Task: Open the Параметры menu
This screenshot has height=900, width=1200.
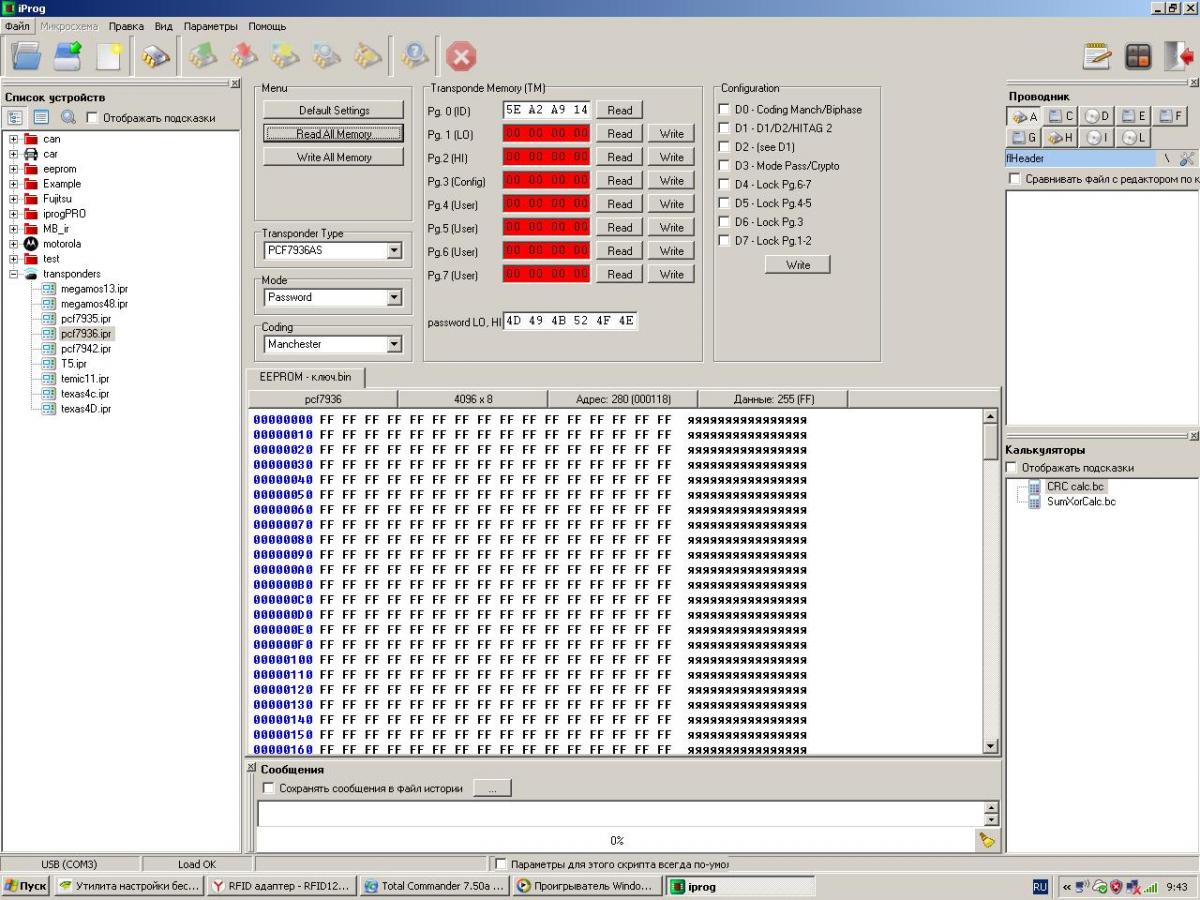Action: [211, 26]
